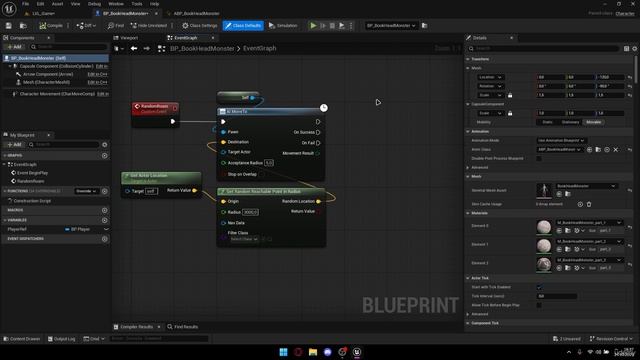
Task: Open My Blueprint settings gear icon
Action: pos(105,144)
